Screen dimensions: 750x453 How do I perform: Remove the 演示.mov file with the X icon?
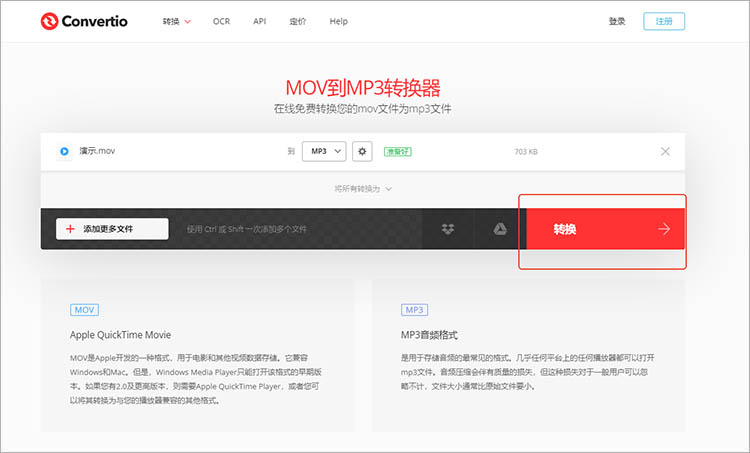[x=665, y=151]
